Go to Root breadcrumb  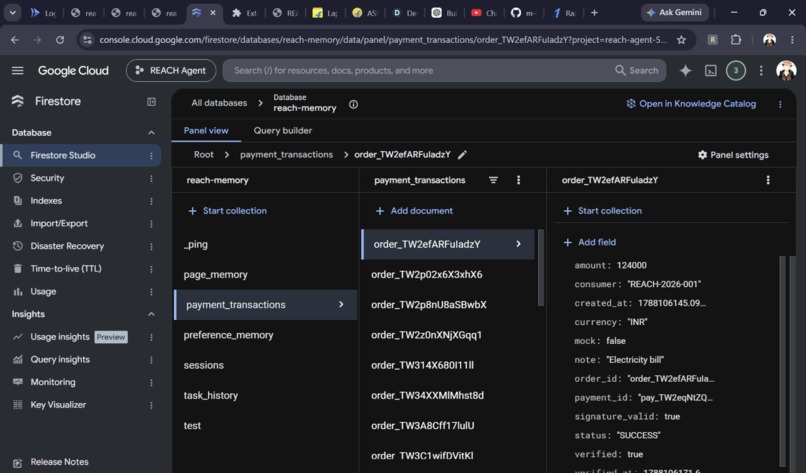tap(204, 154)
